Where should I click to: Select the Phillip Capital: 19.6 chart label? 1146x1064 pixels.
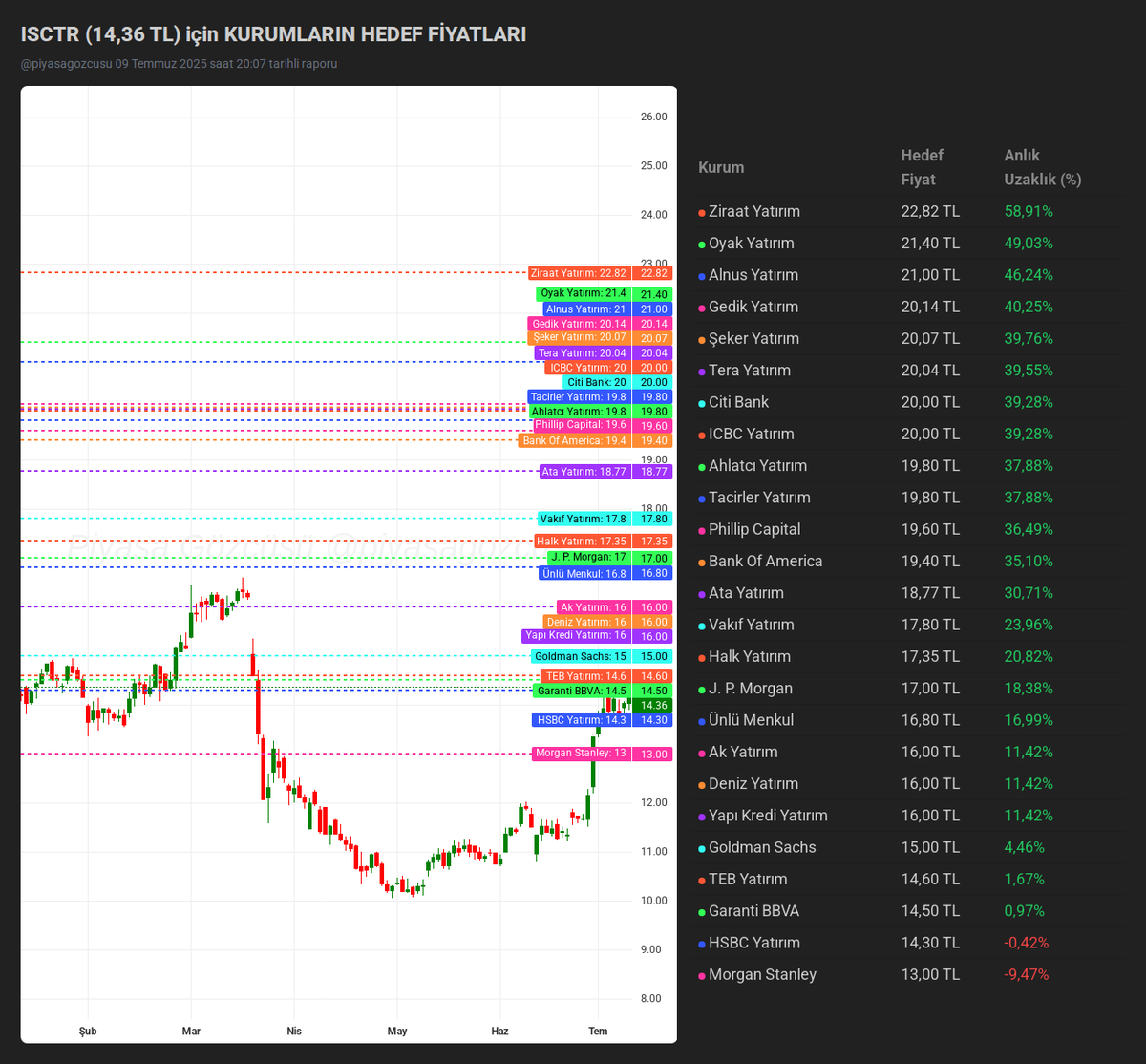[x=581, y=426]
